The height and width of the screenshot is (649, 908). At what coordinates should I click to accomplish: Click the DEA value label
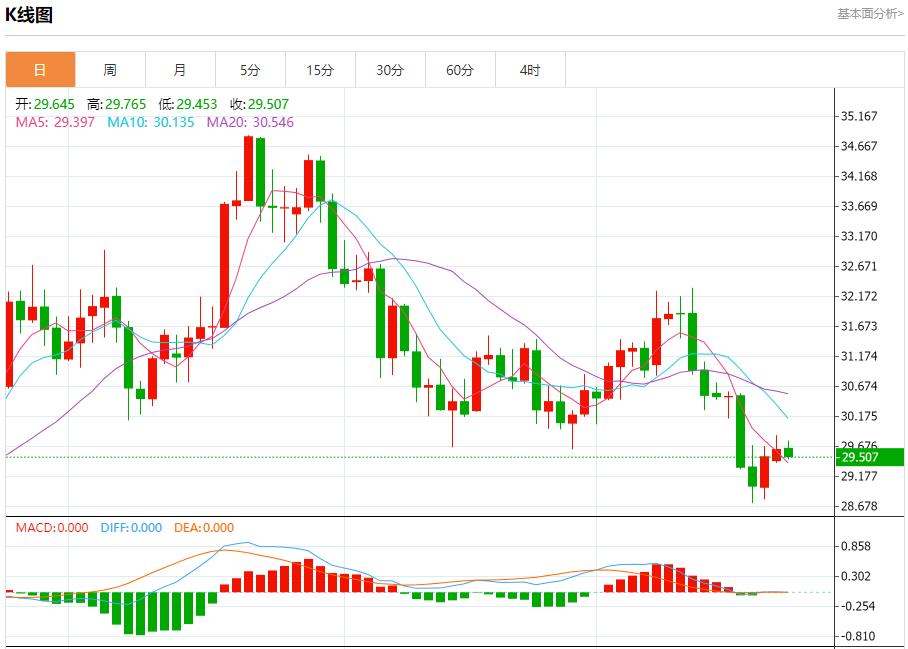coord(204,528)
